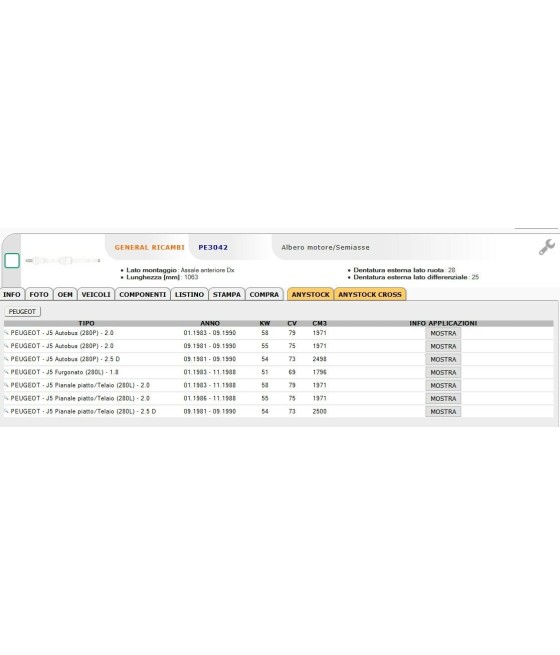560x655 pixels.
Task: Click the wrench tool icon
Action: tap(546, 247)
